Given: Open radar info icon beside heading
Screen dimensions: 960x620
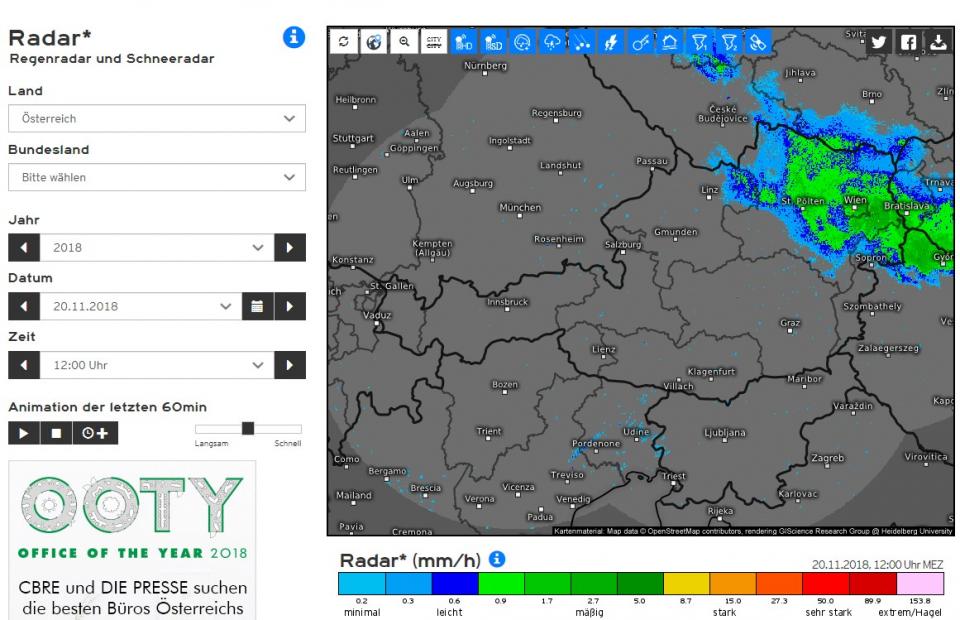Looking at the screenshot, I should click(293, 37).
